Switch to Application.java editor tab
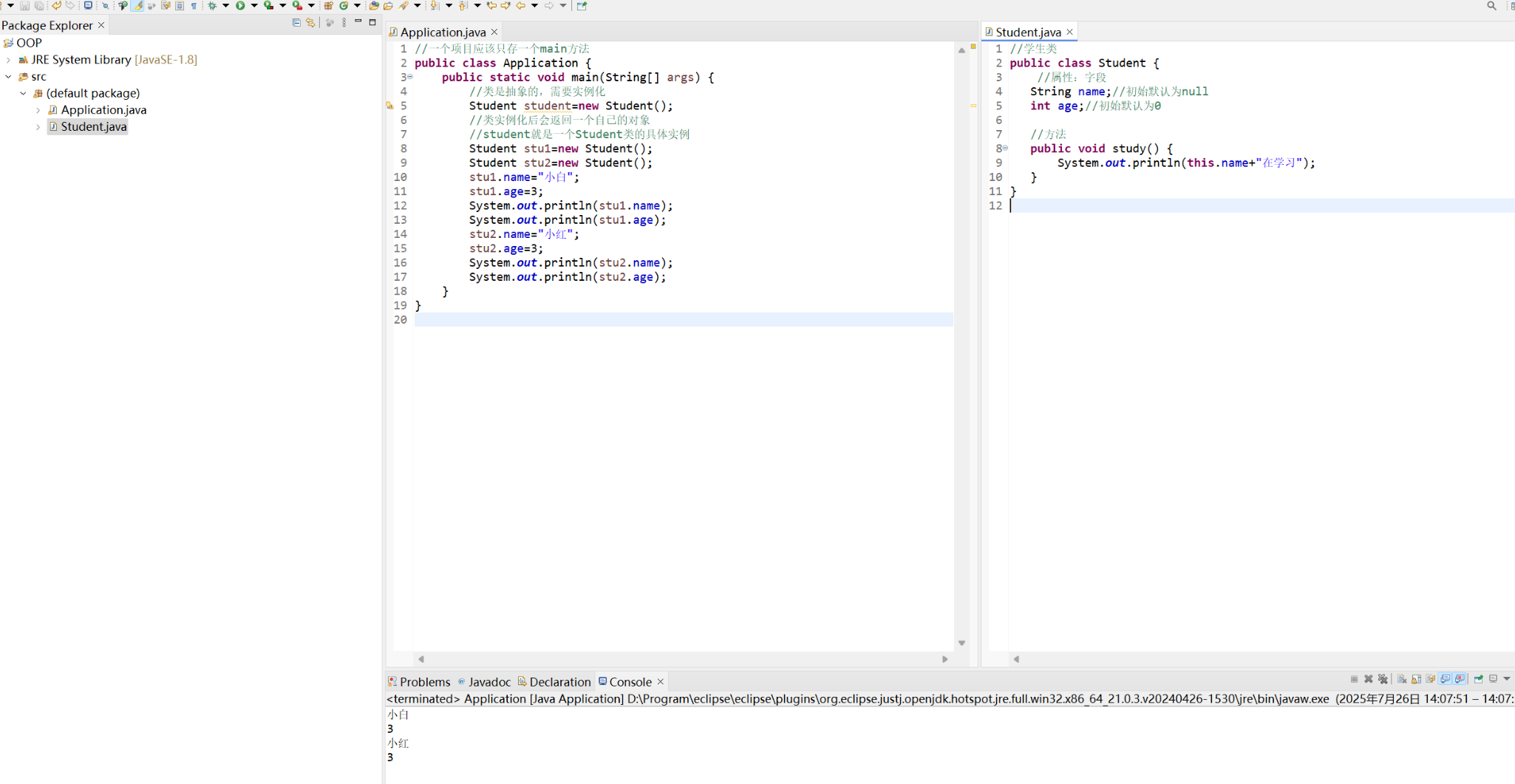 pyautogui.click(x=443, y=33)
